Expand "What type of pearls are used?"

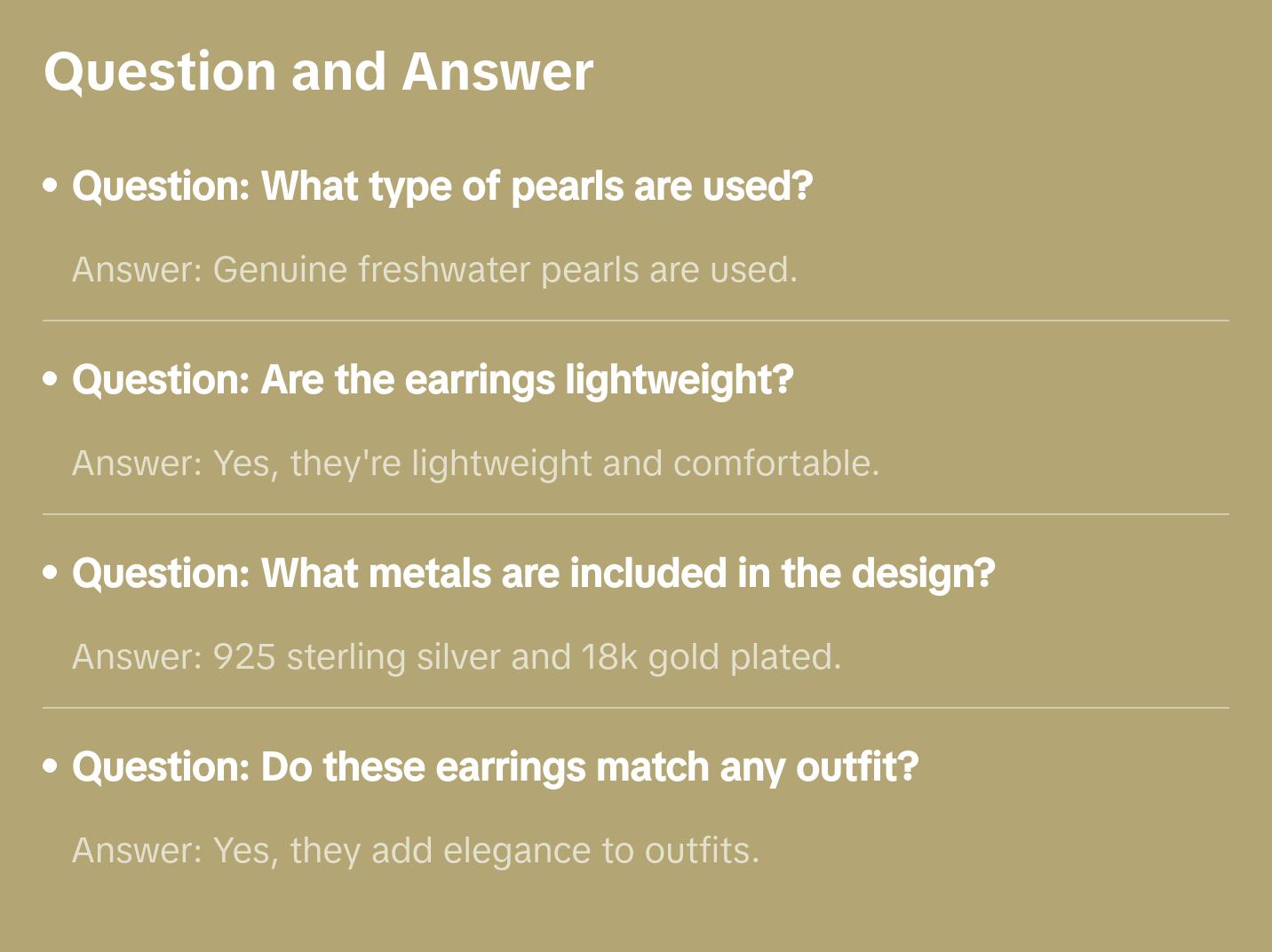442,186
